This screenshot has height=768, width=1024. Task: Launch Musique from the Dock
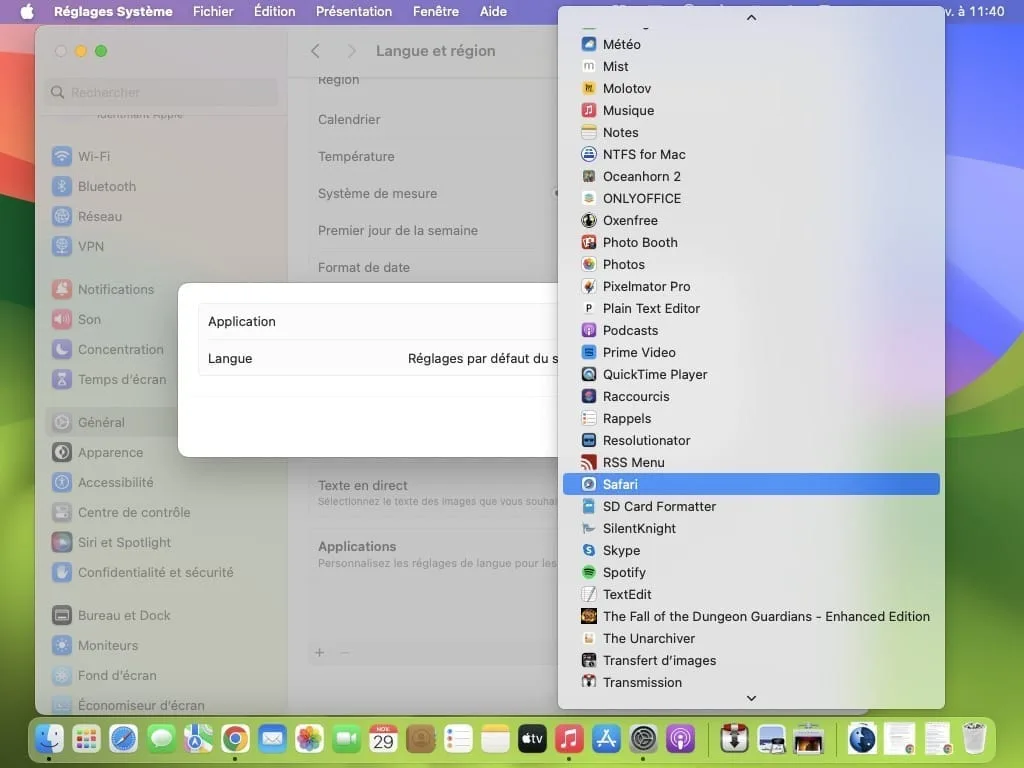(569, 740)
